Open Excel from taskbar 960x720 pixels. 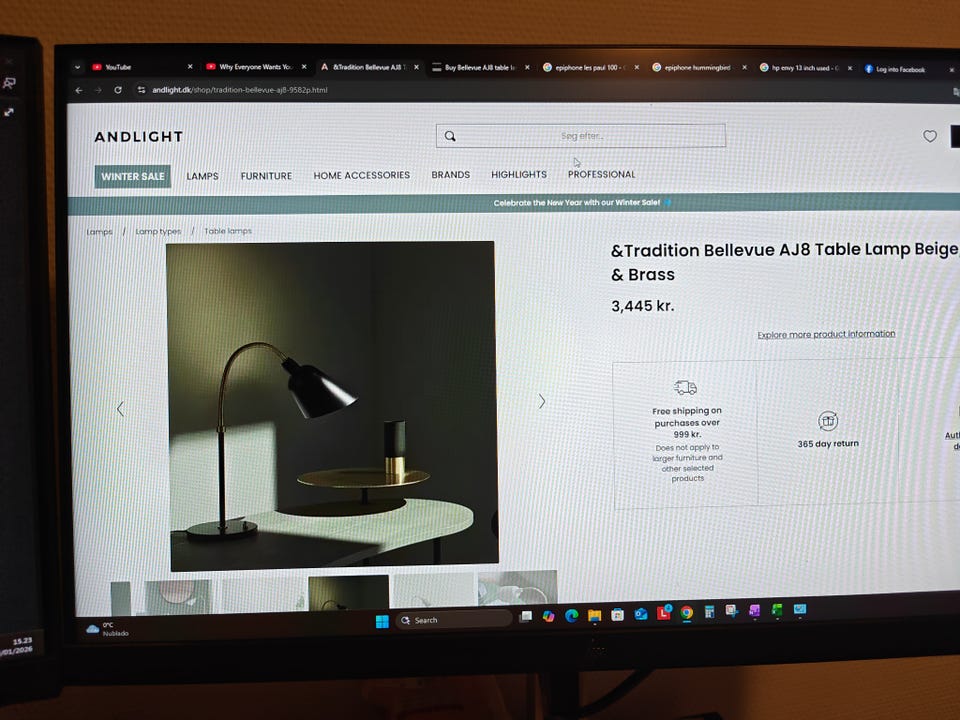776,610
